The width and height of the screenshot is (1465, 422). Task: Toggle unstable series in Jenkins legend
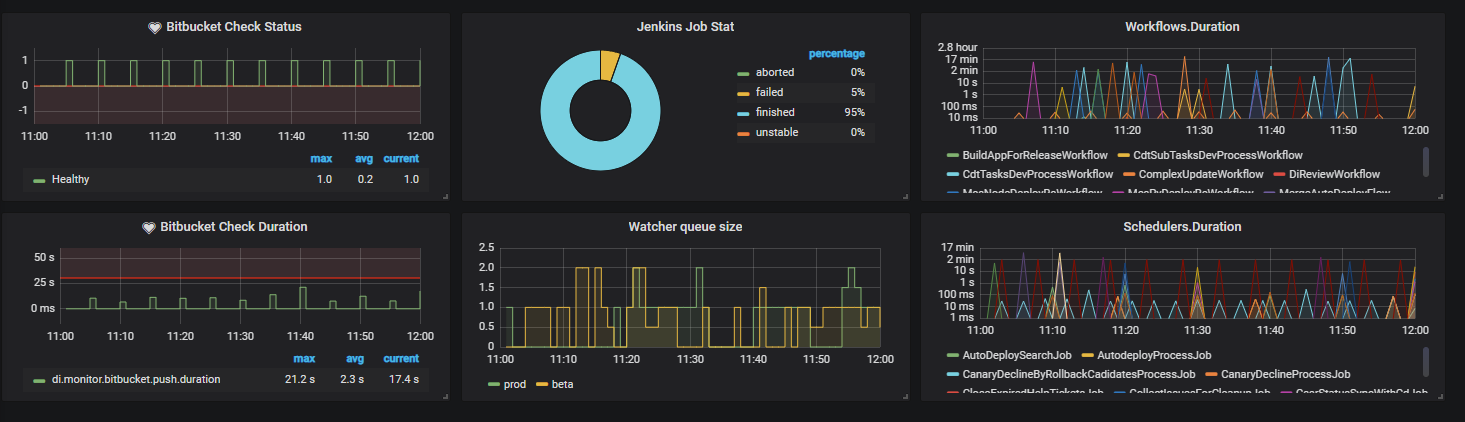point(777,132)
